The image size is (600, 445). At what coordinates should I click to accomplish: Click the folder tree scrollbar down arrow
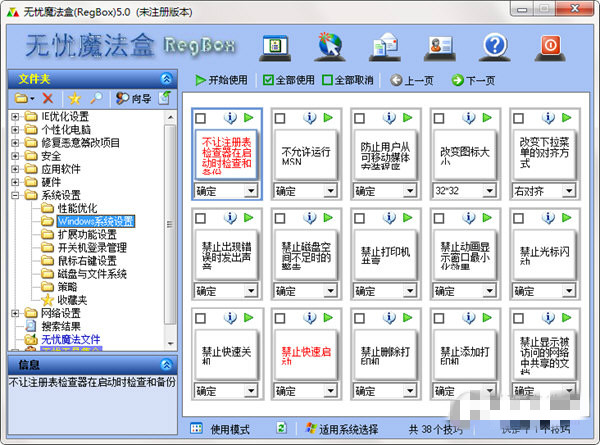(170, 344)
